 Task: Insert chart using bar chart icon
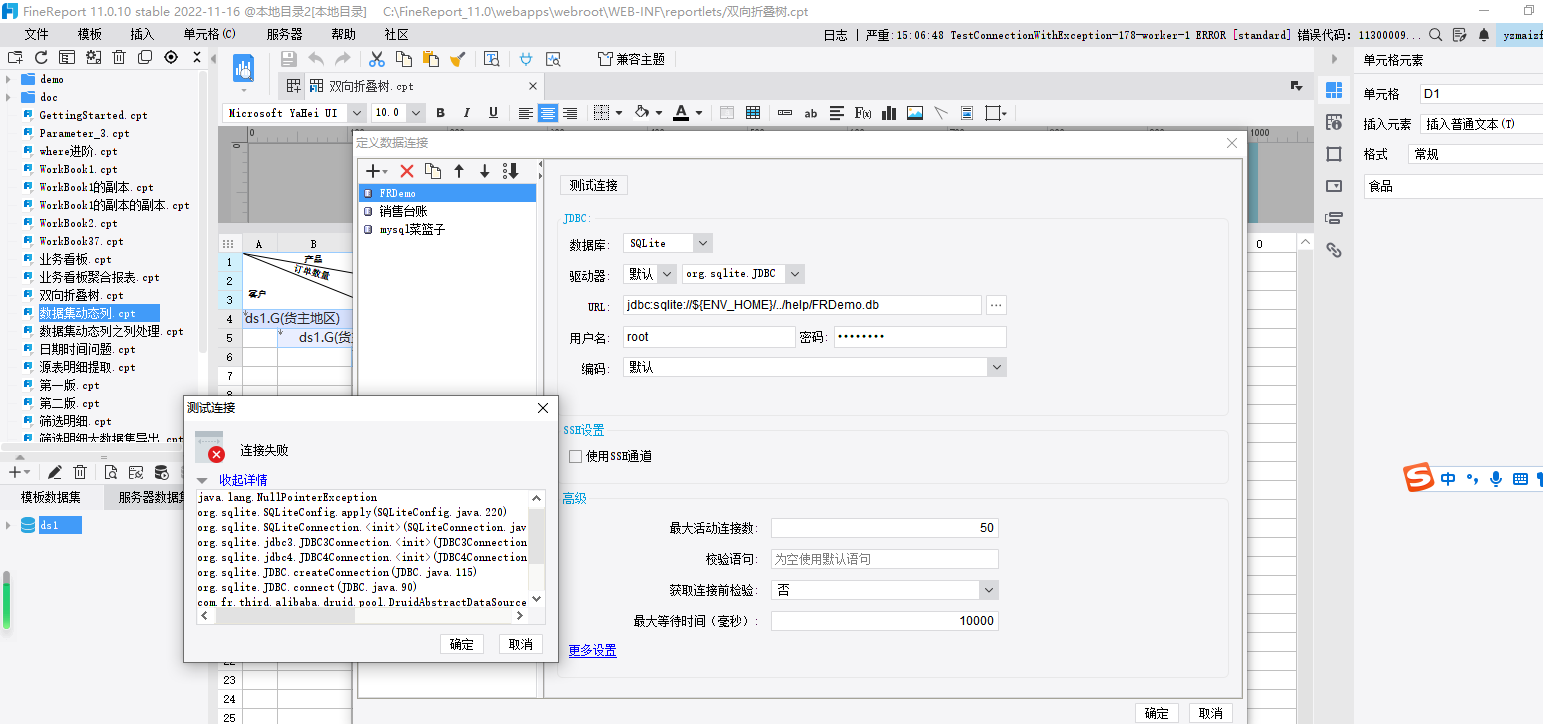889,113
